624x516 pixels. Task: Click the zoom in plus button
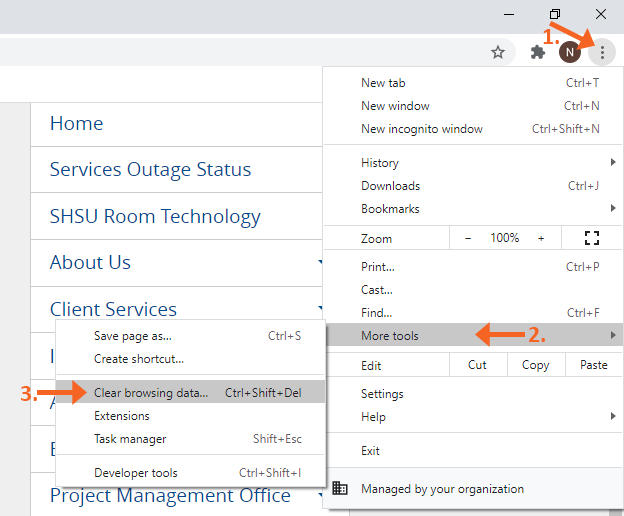(541, 238)
